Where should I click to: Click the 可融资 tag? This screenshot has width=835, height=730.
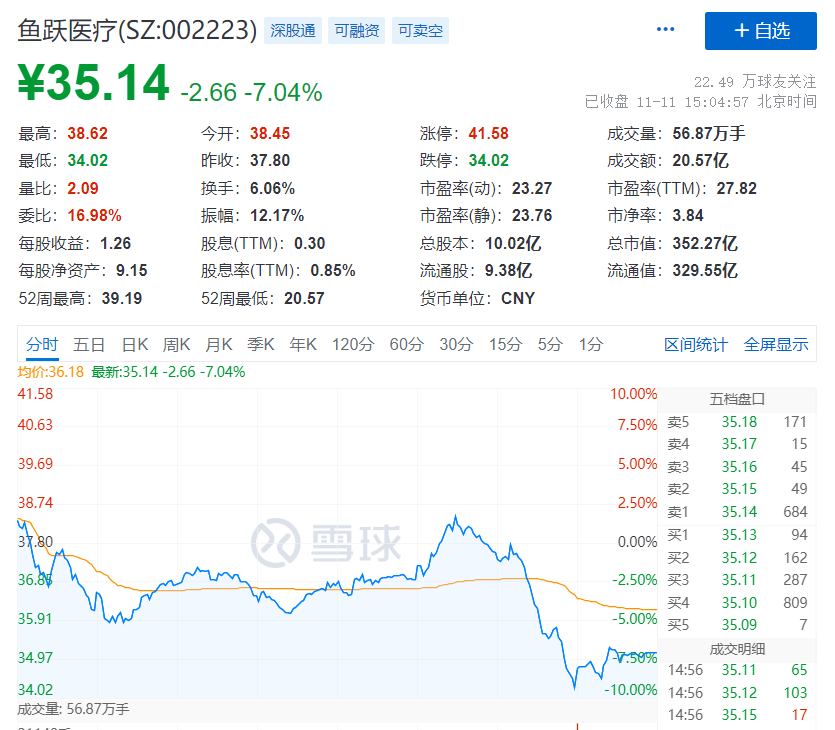[x=356, y=31]
